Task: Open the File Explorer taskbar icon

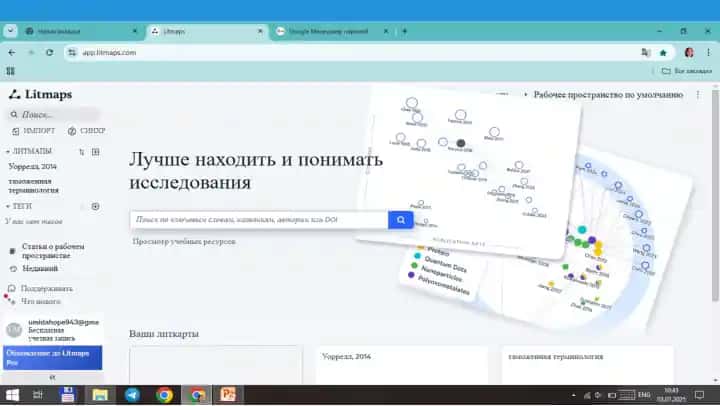Action: click(100, 395)
